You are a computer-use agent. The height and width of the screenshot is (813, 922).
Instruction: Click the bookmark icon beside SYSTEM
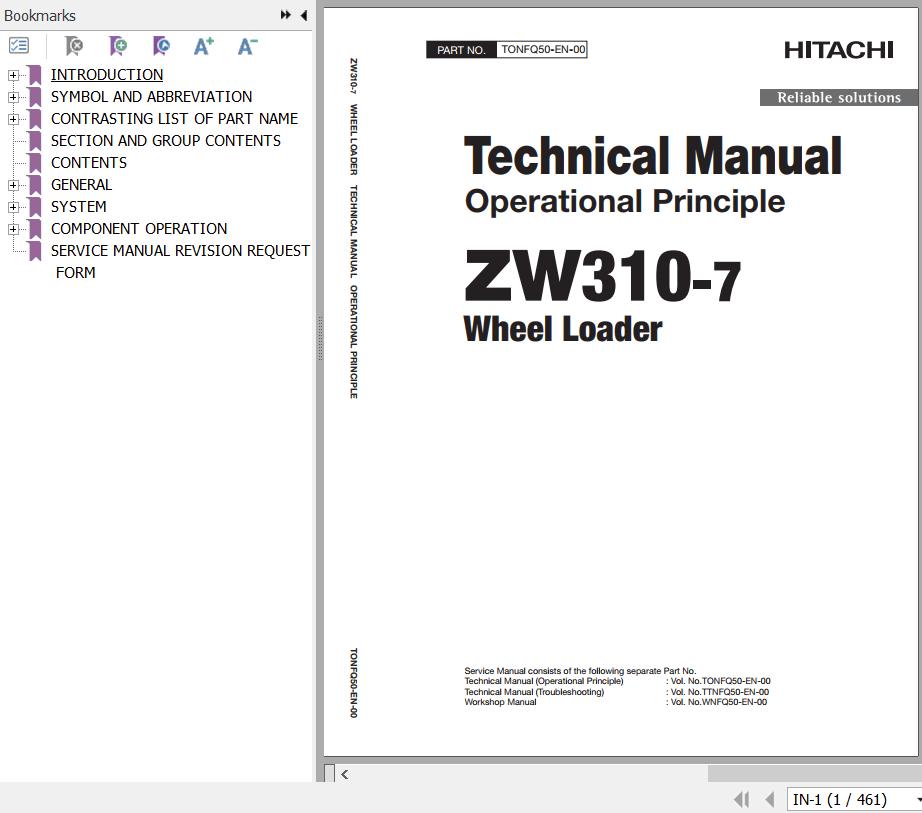[35, 207]
